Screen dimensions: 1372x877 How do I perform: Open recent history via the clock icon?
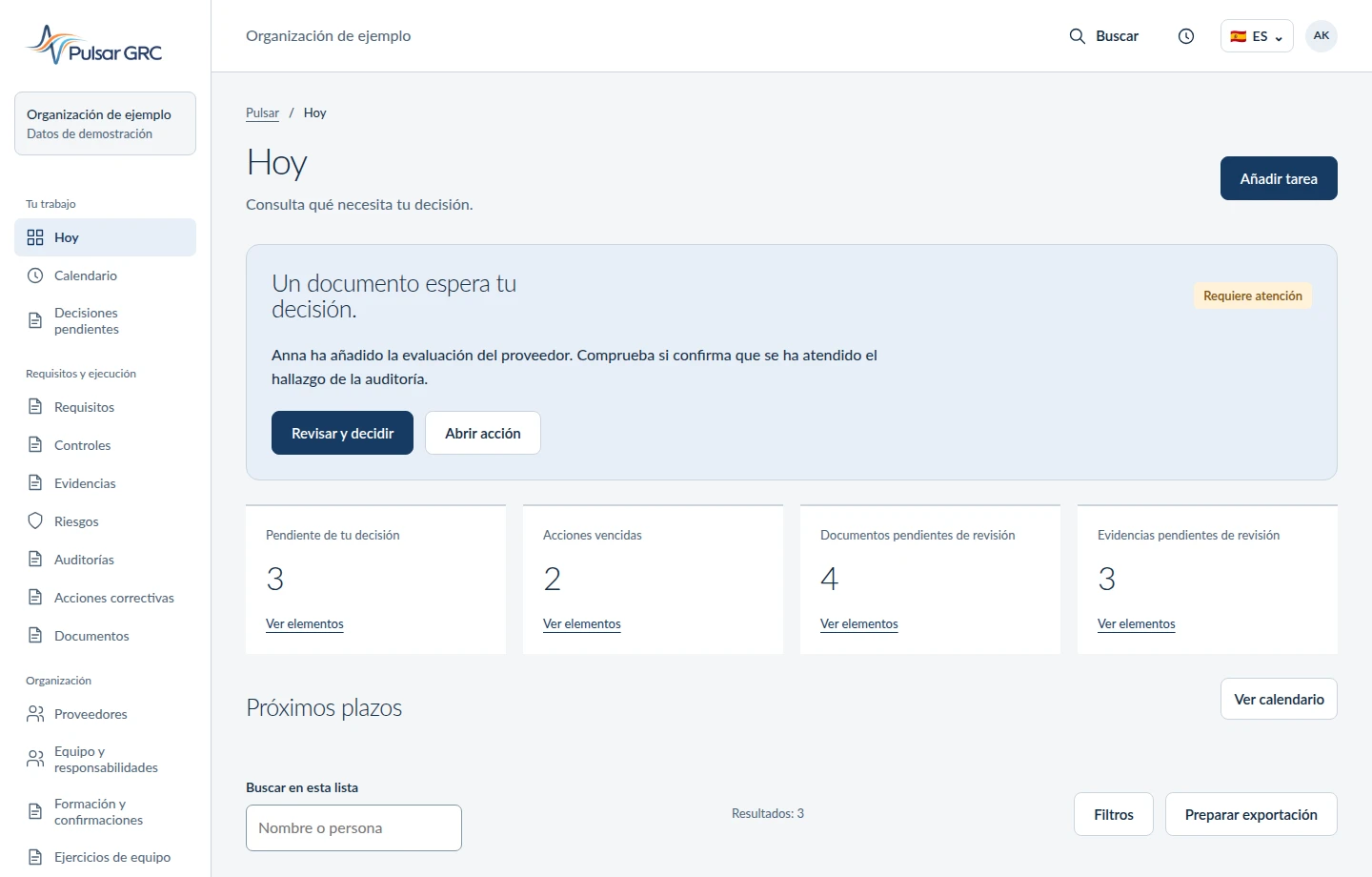[x=1186, y=36]
